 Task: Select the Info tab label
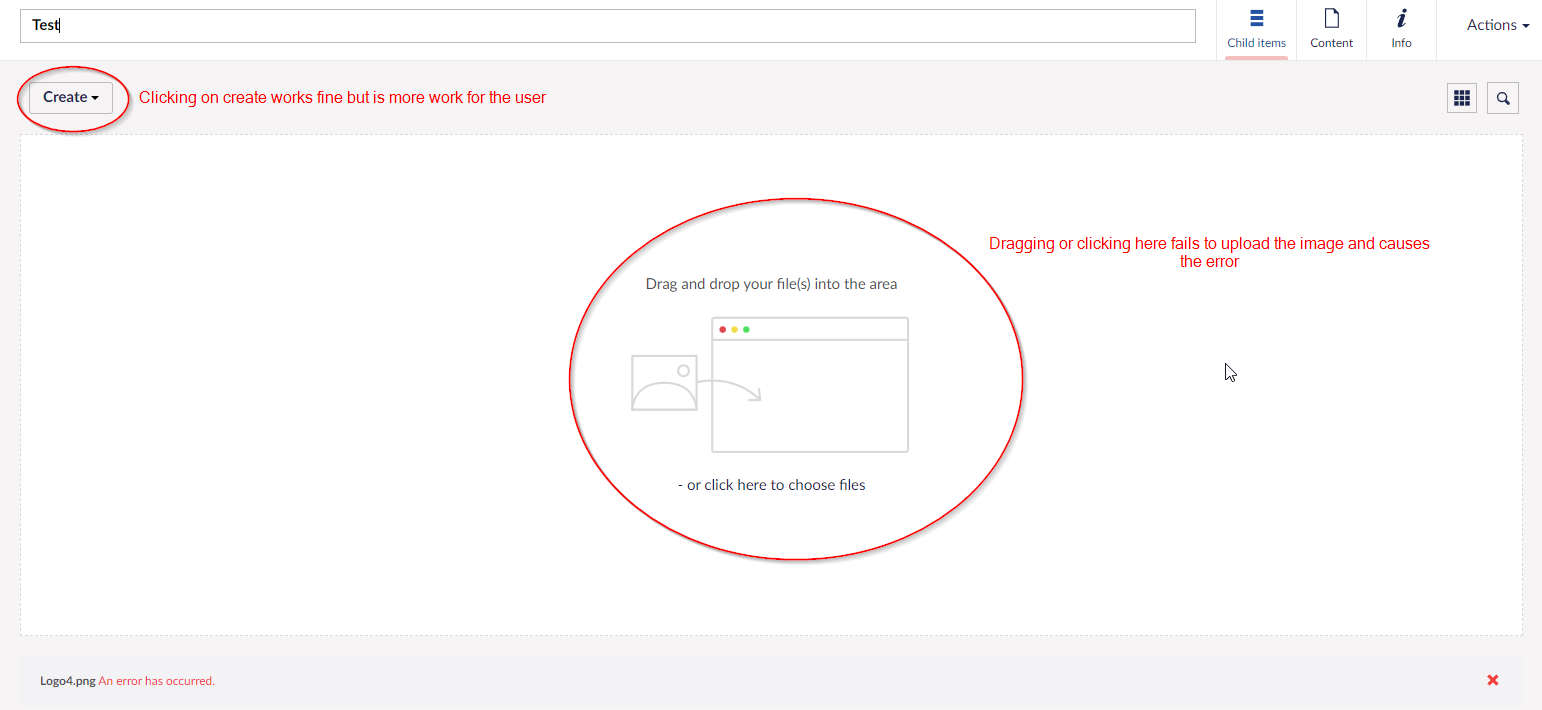point(1401,43)
